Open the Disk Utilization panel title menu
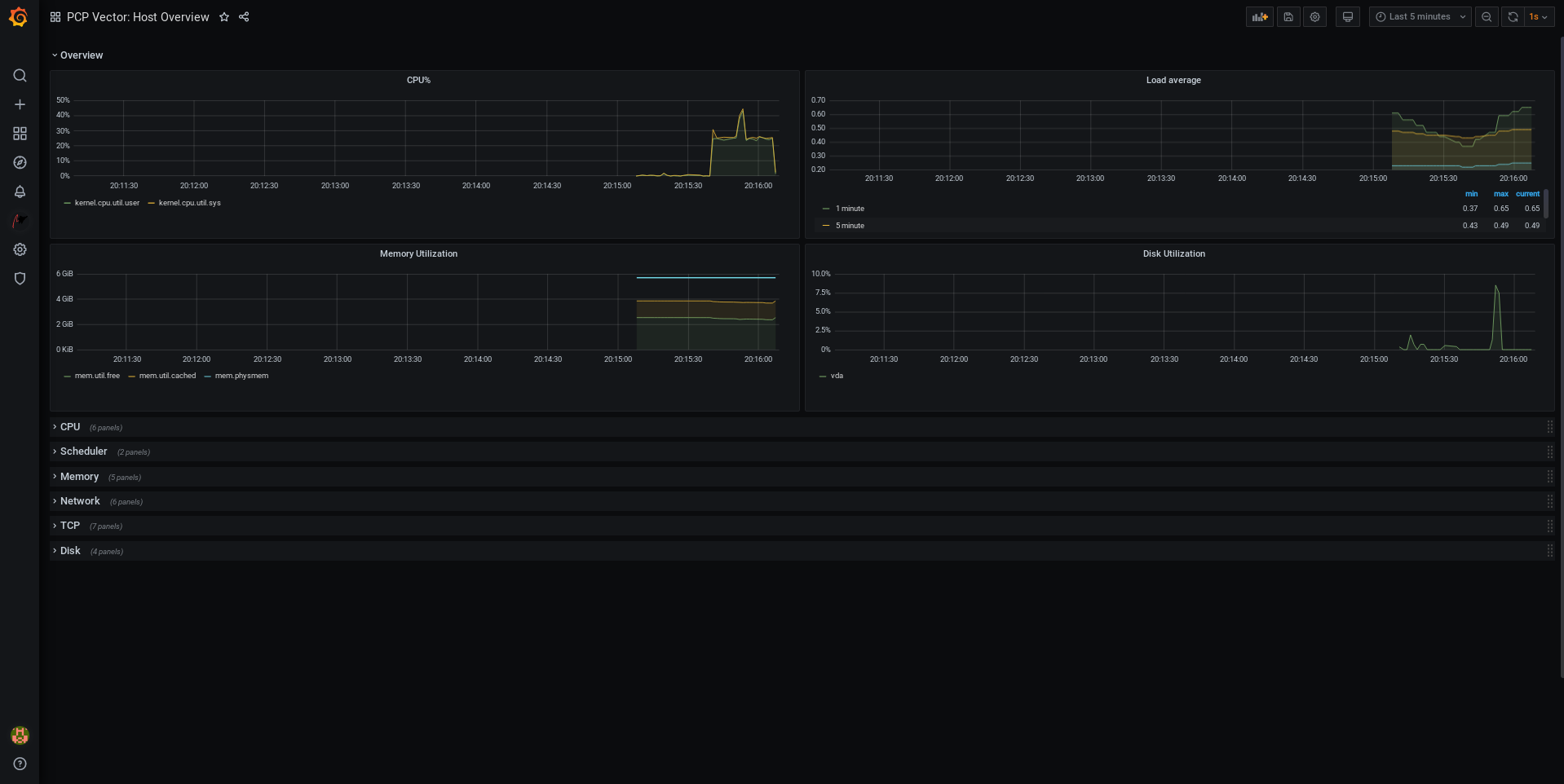This screenshot has height=784, width=1564. pyautogui.click(x=1173, y=253)
